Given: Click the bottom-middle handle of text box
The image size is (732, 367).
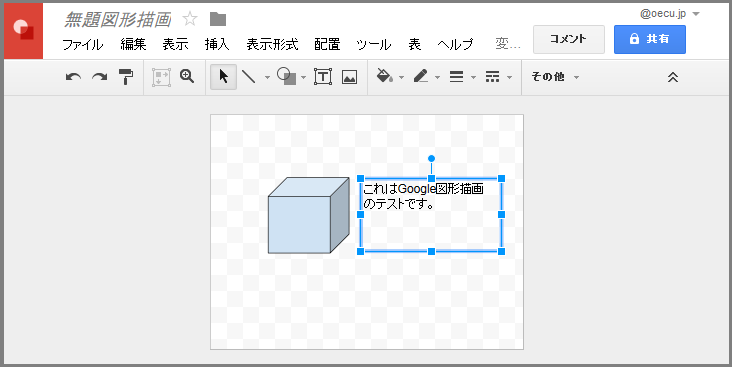Looking at the screenshot, I should pyautogui.click(x=431, y=252).
